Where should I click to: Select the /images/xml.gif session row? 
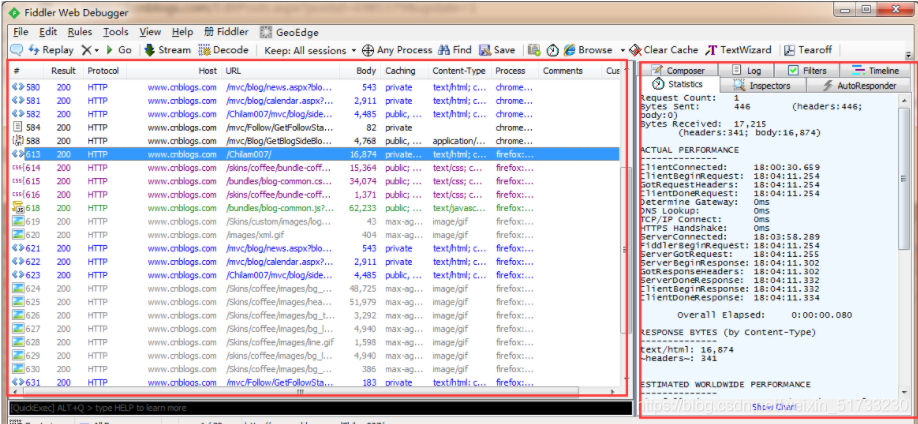point(315,235)
